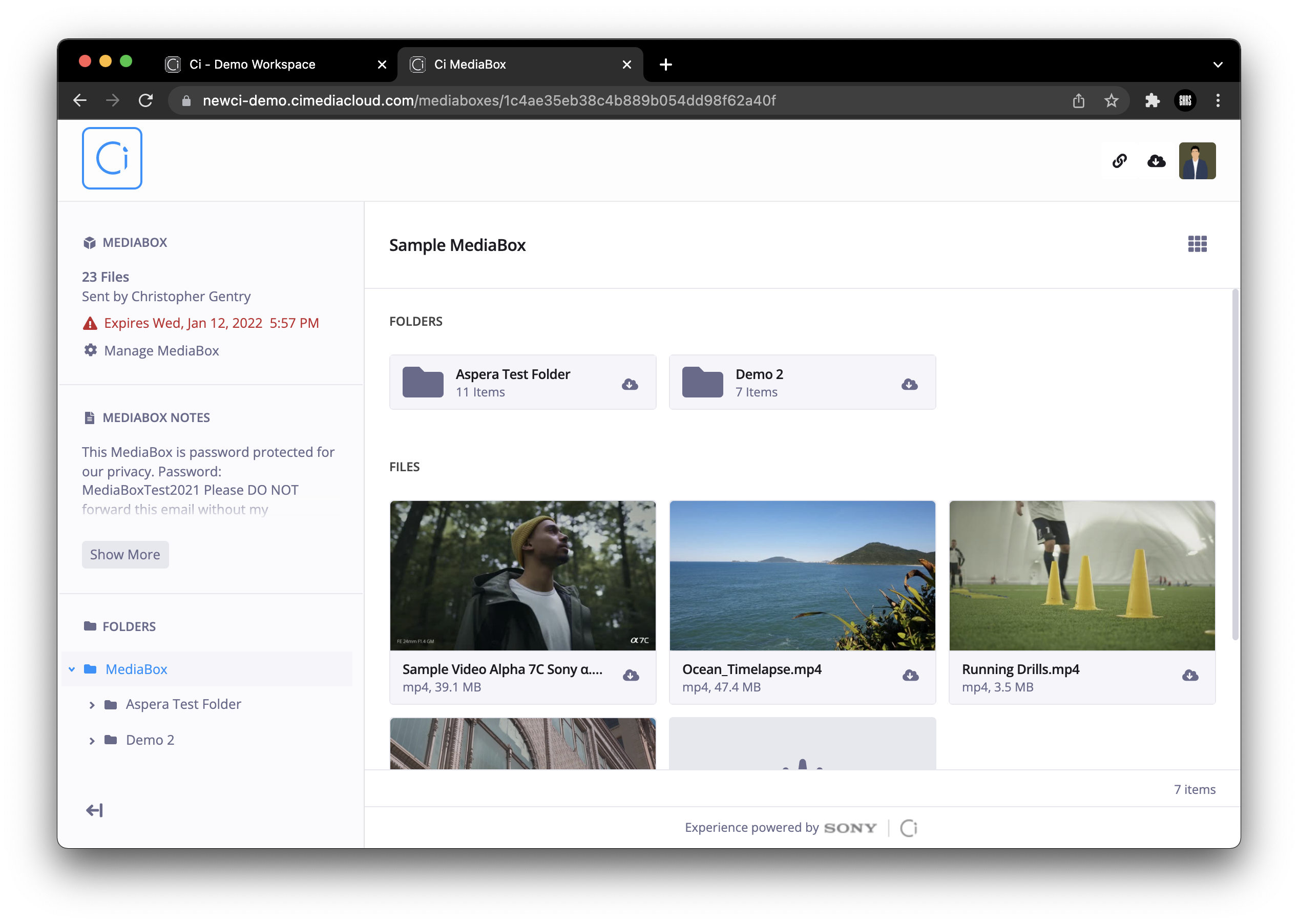Open the Sample Video Alpha 7C thumbnail
1298x924 pixels.
click(522, 575)
